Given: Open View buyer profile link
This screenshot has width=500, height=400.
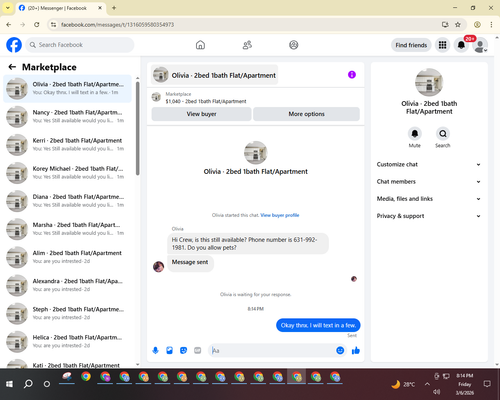Looking at the screenshot, I should point(280,215).
